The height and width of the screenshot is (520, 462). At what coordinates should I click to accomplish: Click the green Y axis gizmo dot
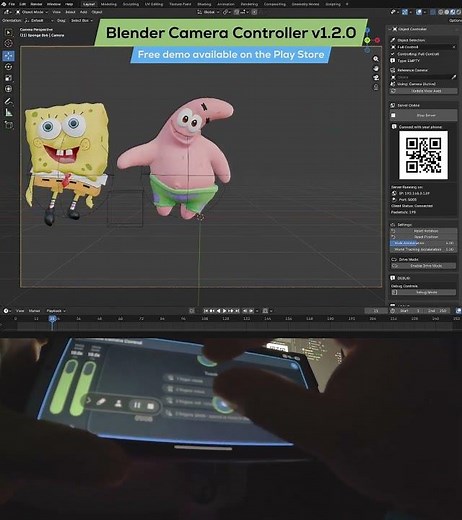[x=367, y=40]
